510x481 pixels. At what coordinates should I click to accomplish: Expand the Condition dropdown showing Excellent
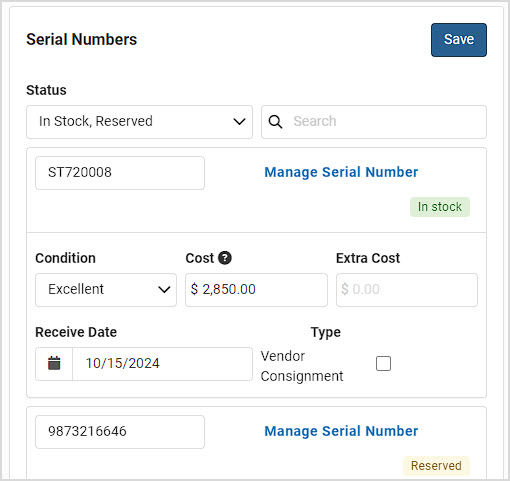[106, 290]
